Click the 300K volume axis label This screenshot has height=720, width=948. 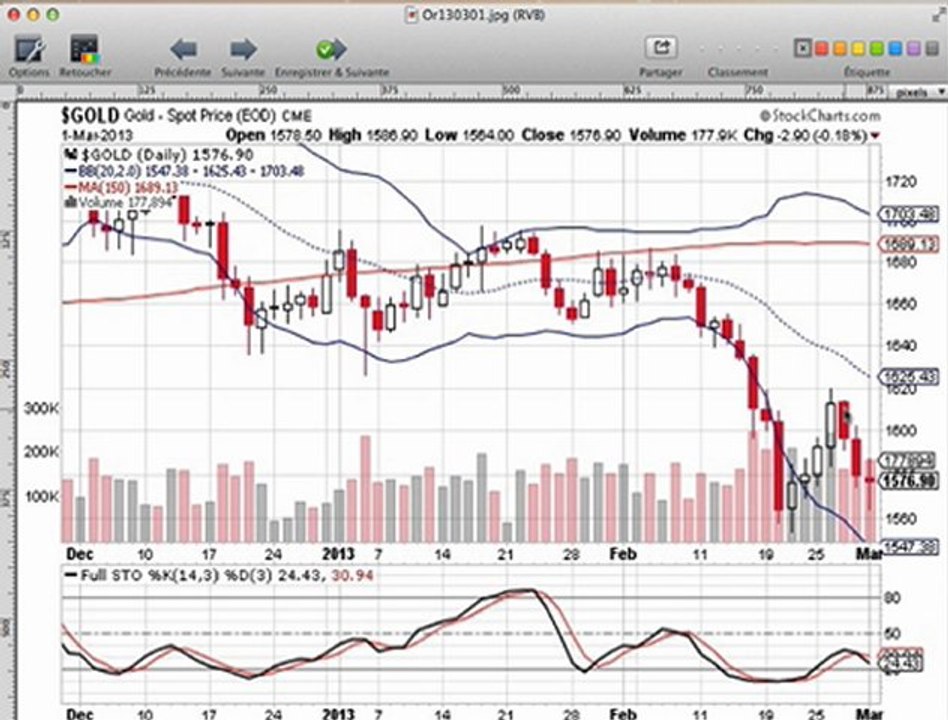[41, 409]
